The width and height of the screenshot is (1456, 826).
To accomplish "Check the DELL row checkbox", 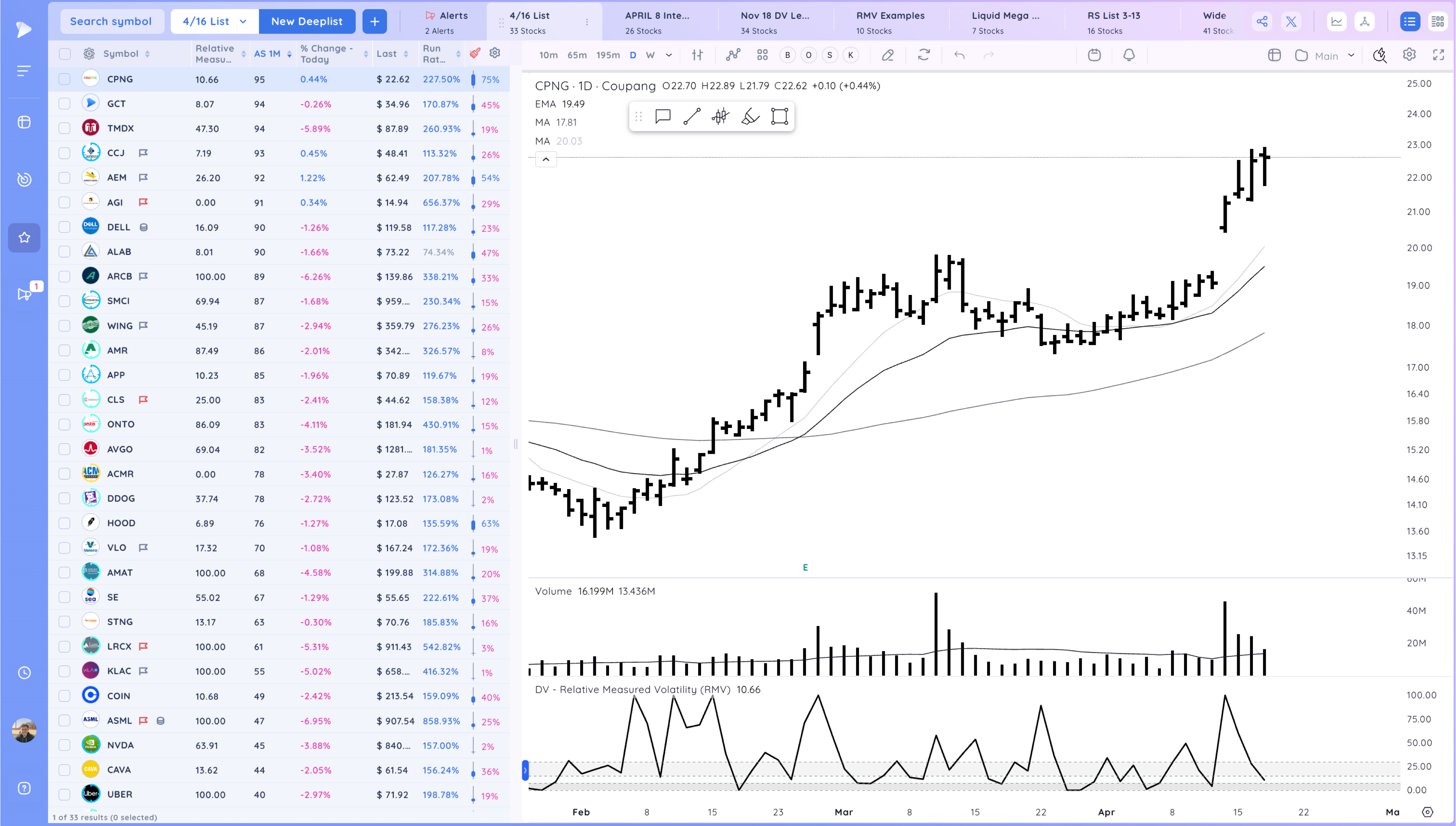I will (65, 227).
